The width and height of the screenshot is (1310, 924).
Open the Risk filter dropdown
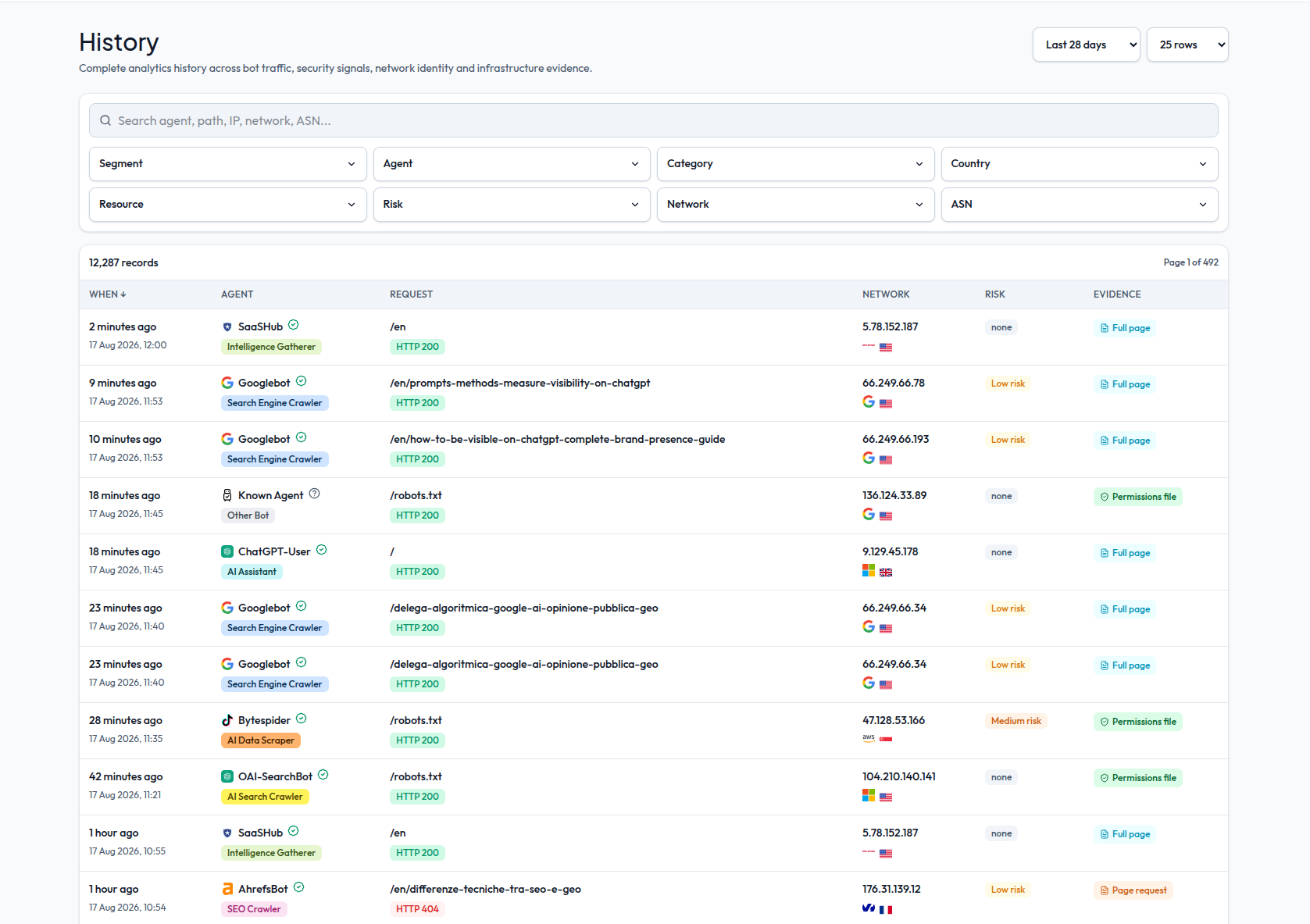pos(512,205)
